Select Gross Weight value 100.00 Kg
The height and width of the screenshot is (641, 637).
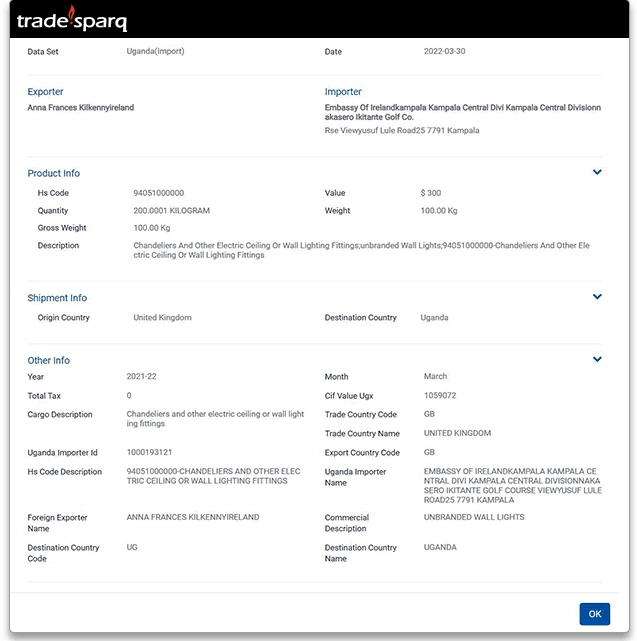(152, 228)
